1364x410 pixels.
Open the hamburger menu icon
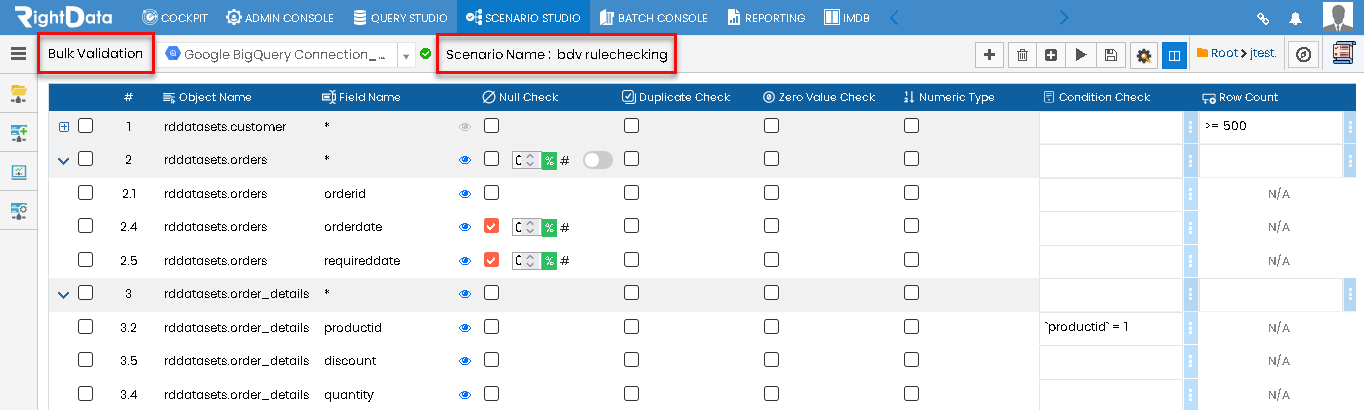pos(18,54)
